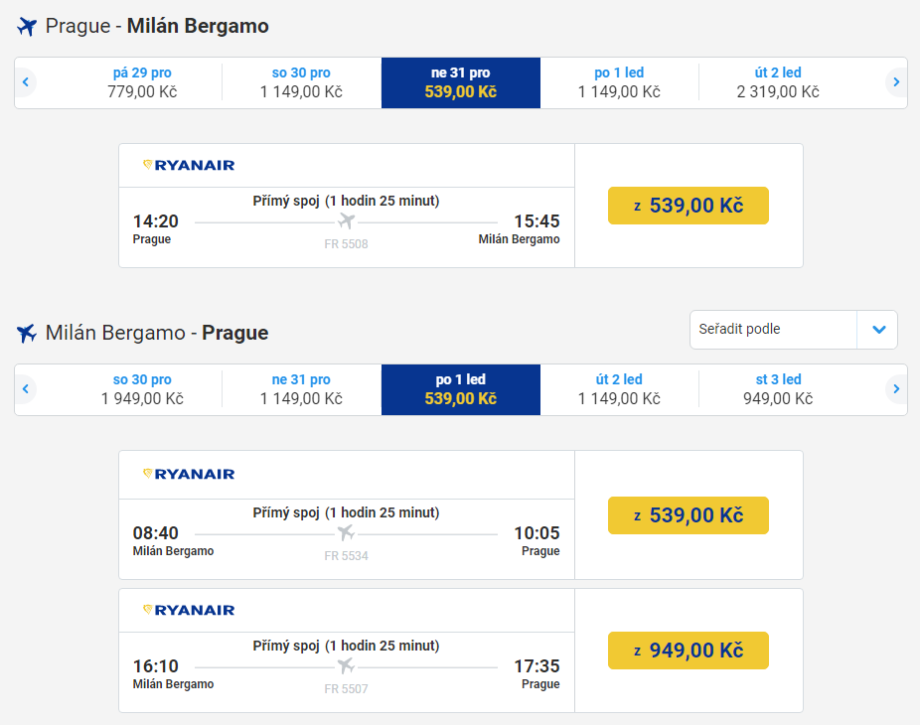
Task: Click the plane icon on flight FR 5534's route line
Action: (x=346, y=533)
